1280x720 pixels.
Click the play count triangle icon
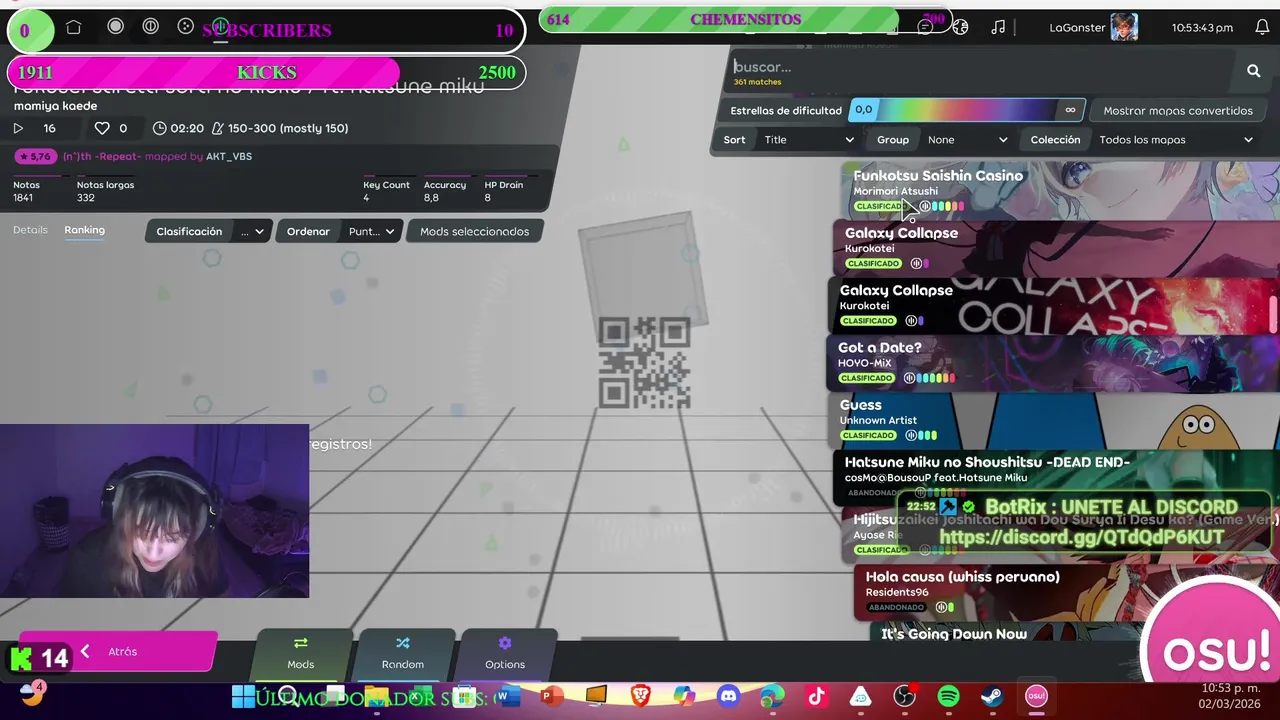coord(18,128)
